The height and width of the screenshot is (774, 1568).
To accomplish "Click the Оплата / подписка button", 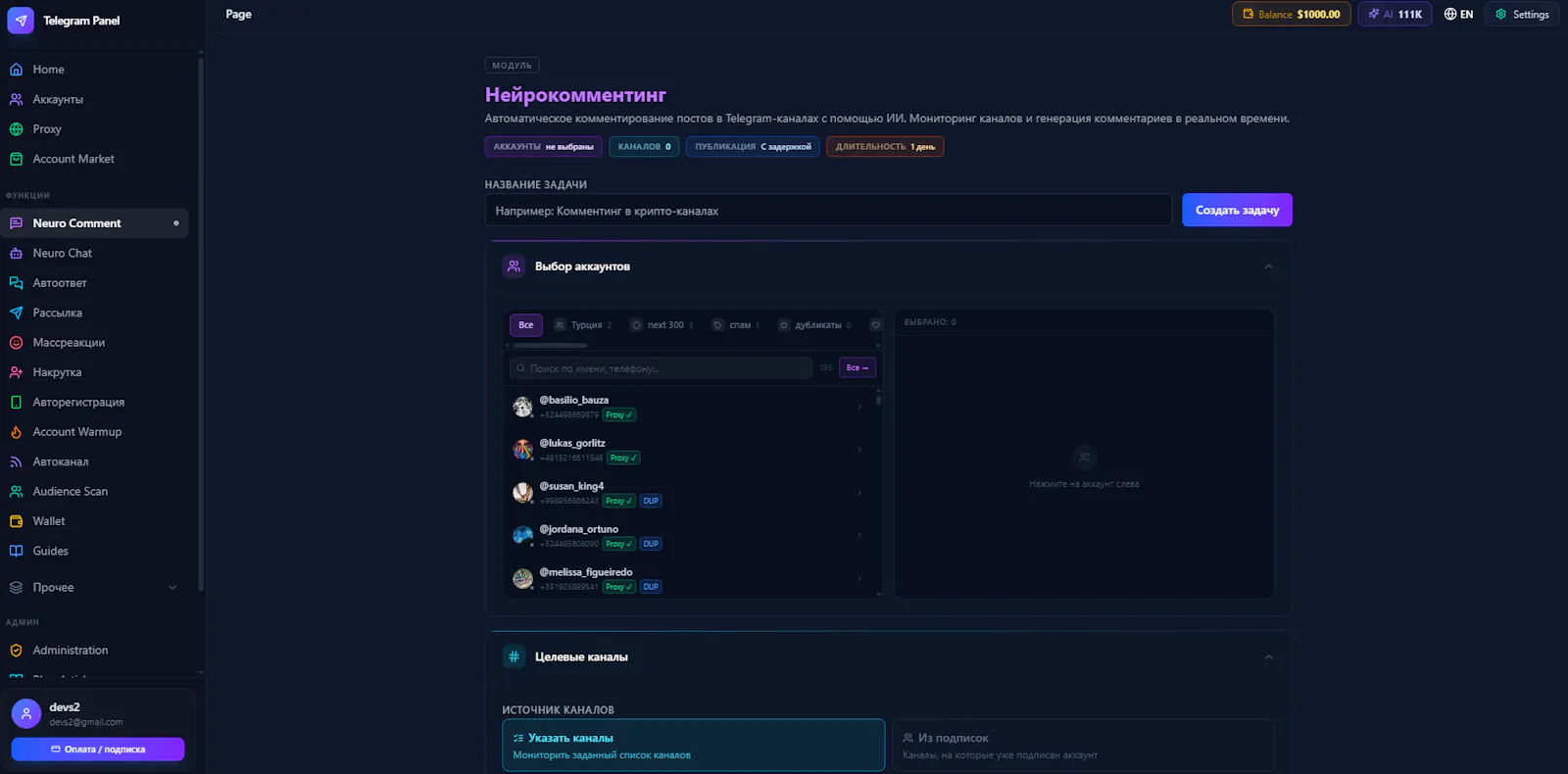I will tap(98, 750).
